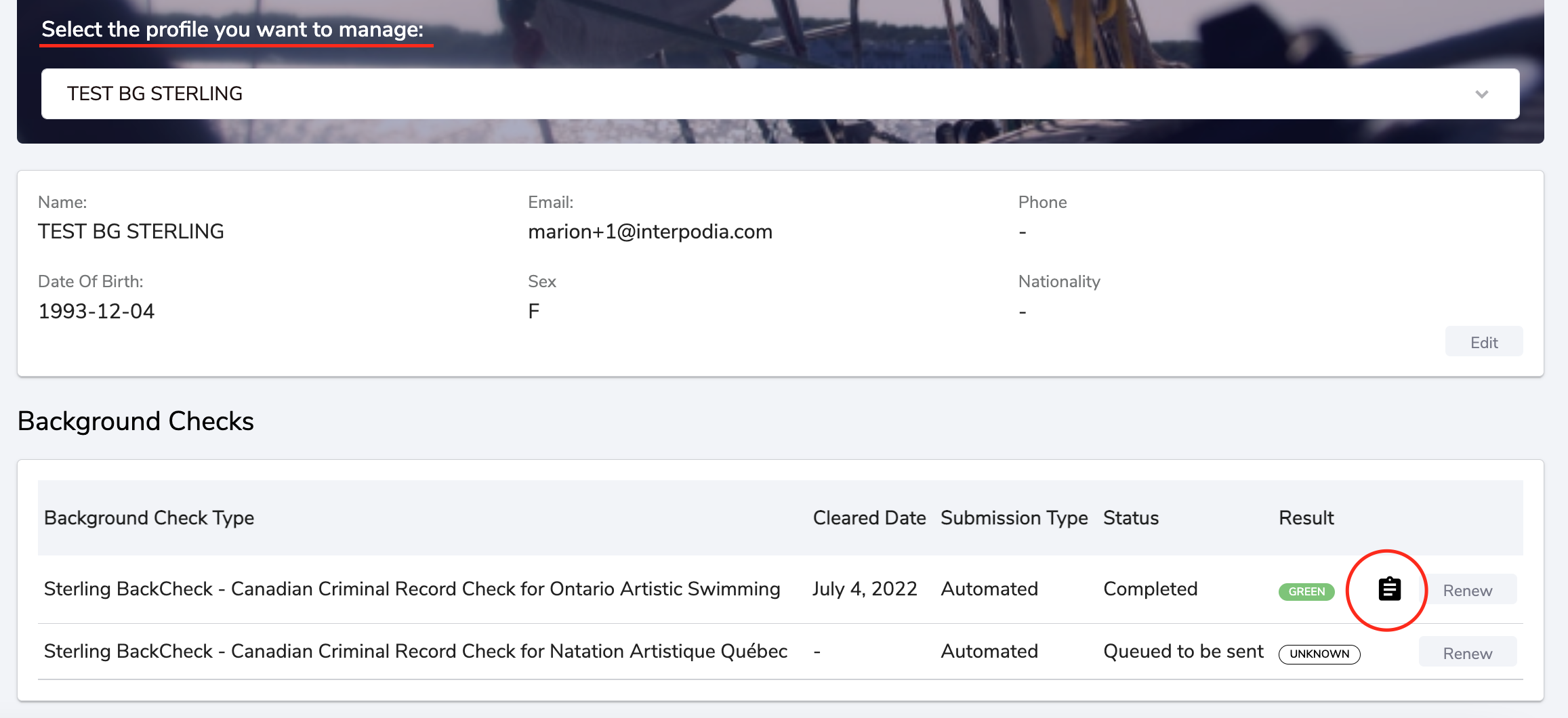This screenshot has height=718, width=1568.
Task: Click the profile dropdown chevron arrow
Action: click(x=1481, y=94)
